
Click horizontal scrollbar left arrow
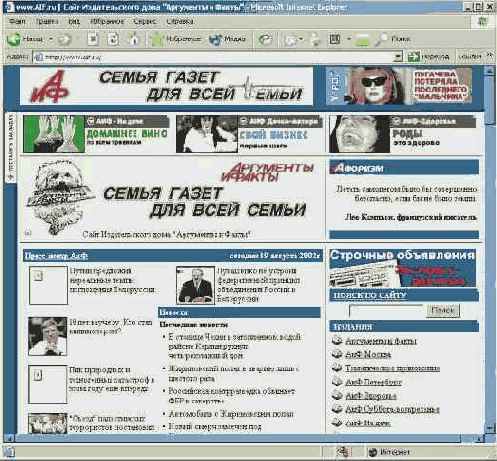[9, 438]
